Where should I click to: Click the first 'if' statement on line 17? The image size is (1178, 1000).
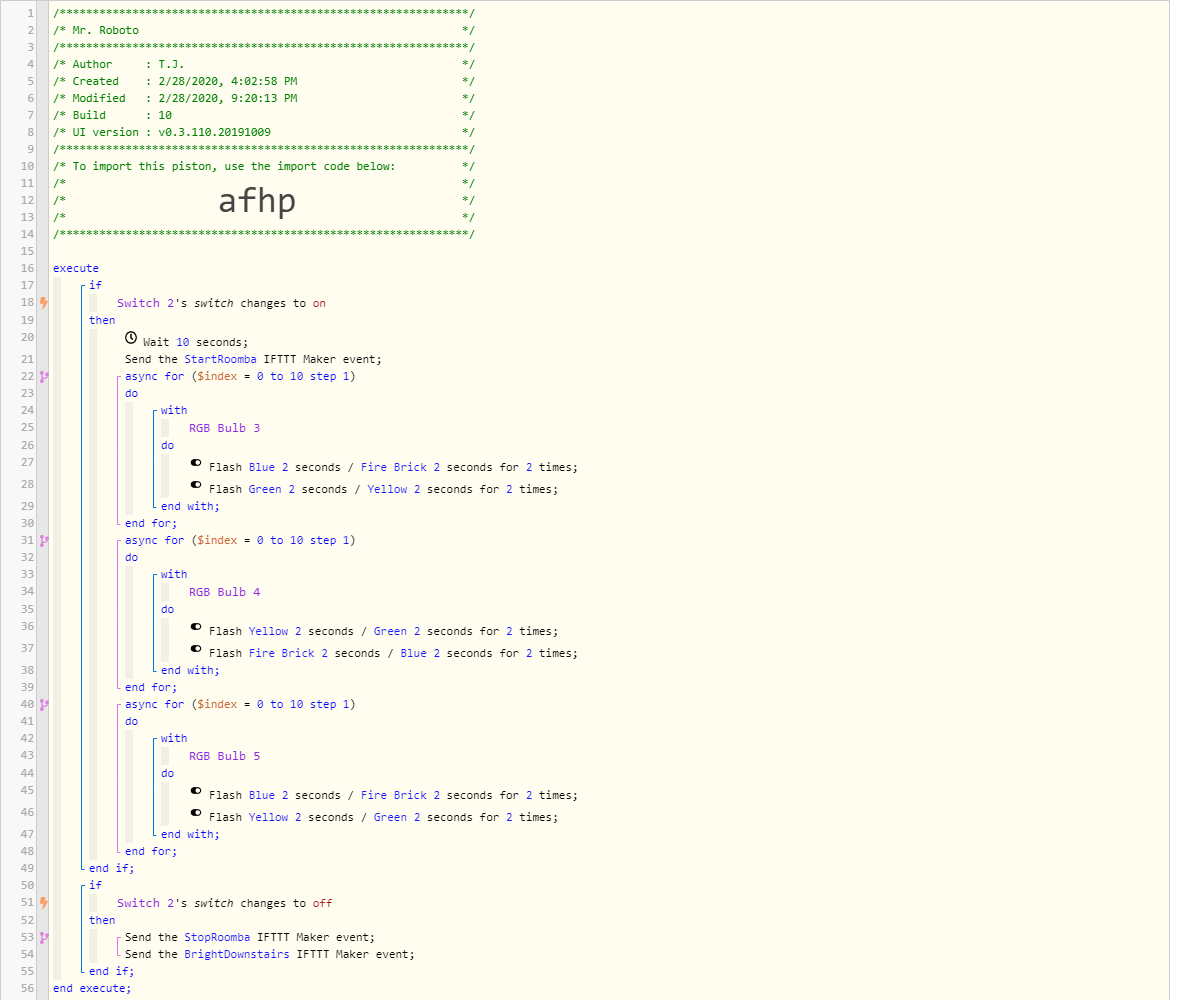[95, 285]
